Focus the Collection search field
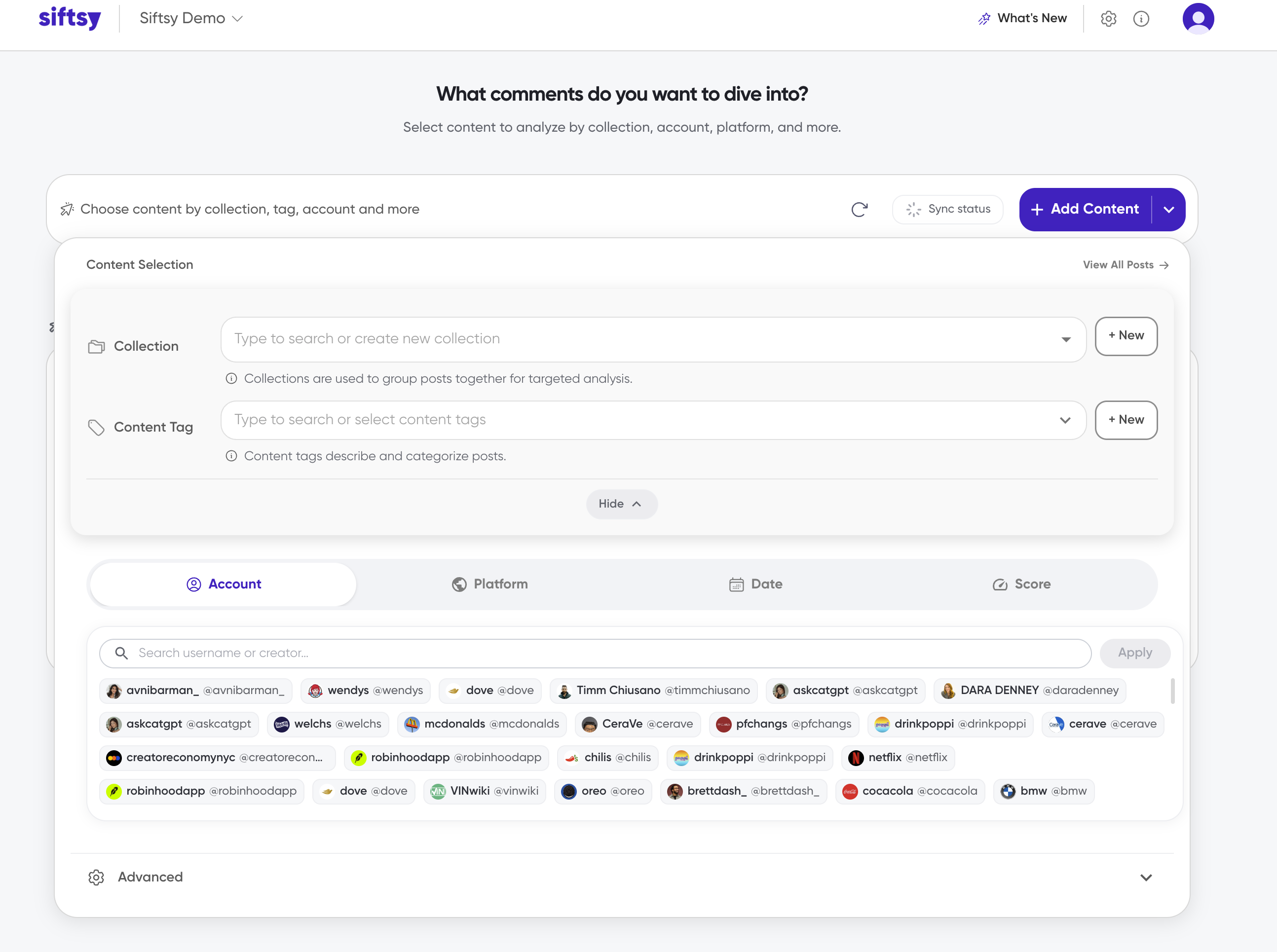Viewport: 1277px width, 952px height. (653, 339)
